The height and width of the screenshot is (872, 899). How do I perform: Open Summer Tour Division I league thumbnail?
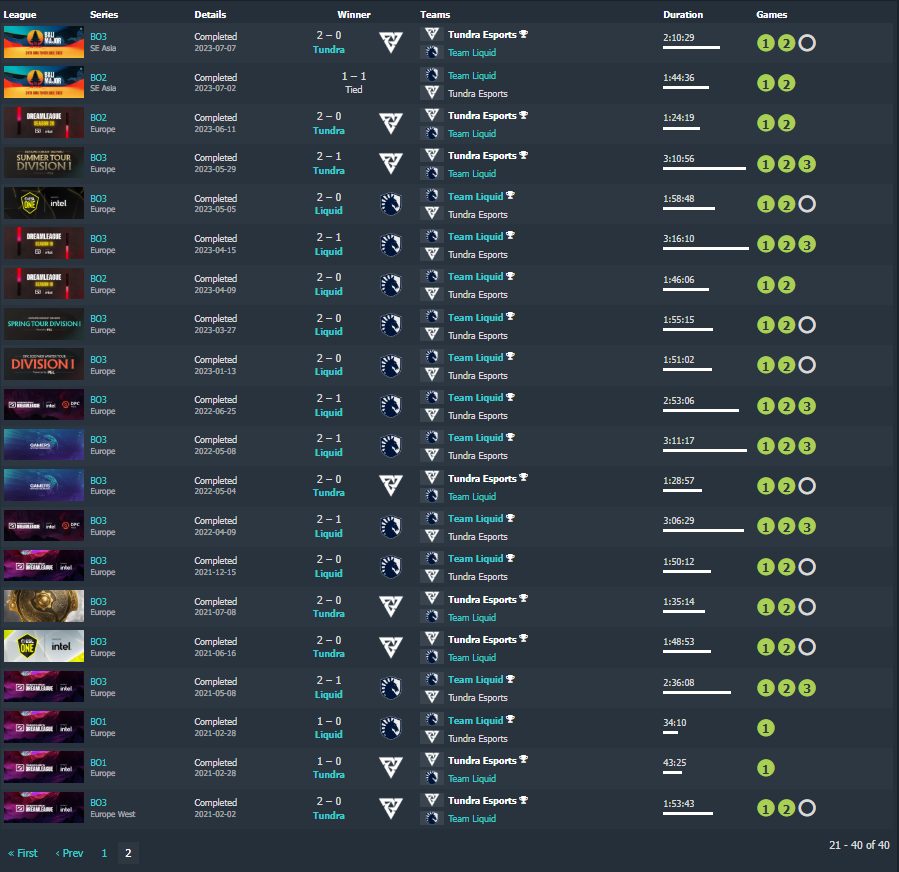43,163
